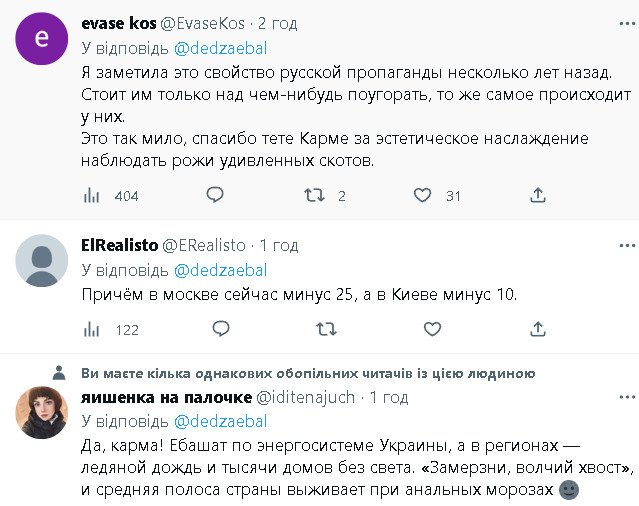Like evase kos's tweet with heart
Screen dimensions: 639x506
(x=423, y=195)
